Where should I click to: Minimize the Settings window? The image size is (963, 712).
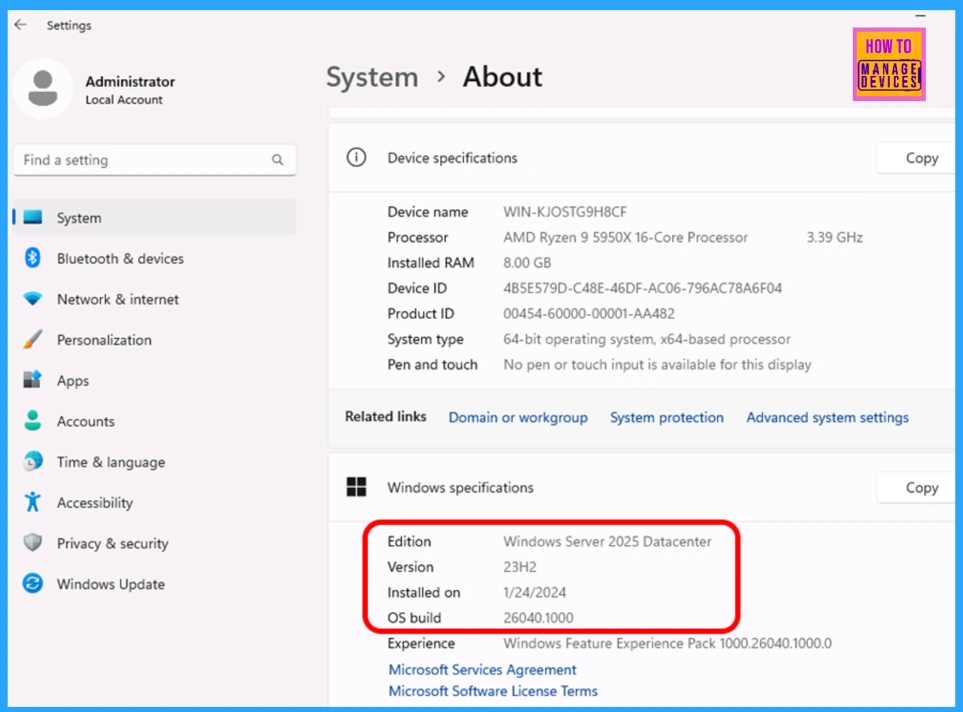(x=920, y=15)
